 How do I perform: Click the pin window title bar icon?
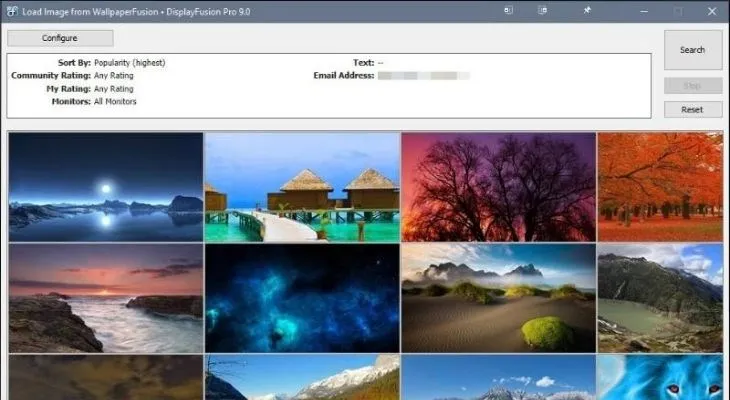point(587,10)
